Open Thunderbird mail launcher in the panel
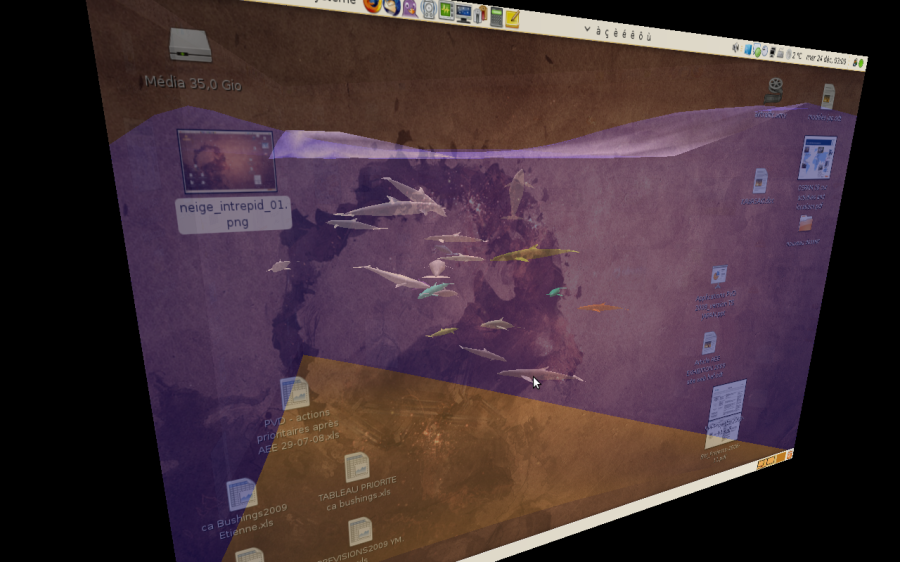The width and height of the screenshot is (900, 562). 391,7
